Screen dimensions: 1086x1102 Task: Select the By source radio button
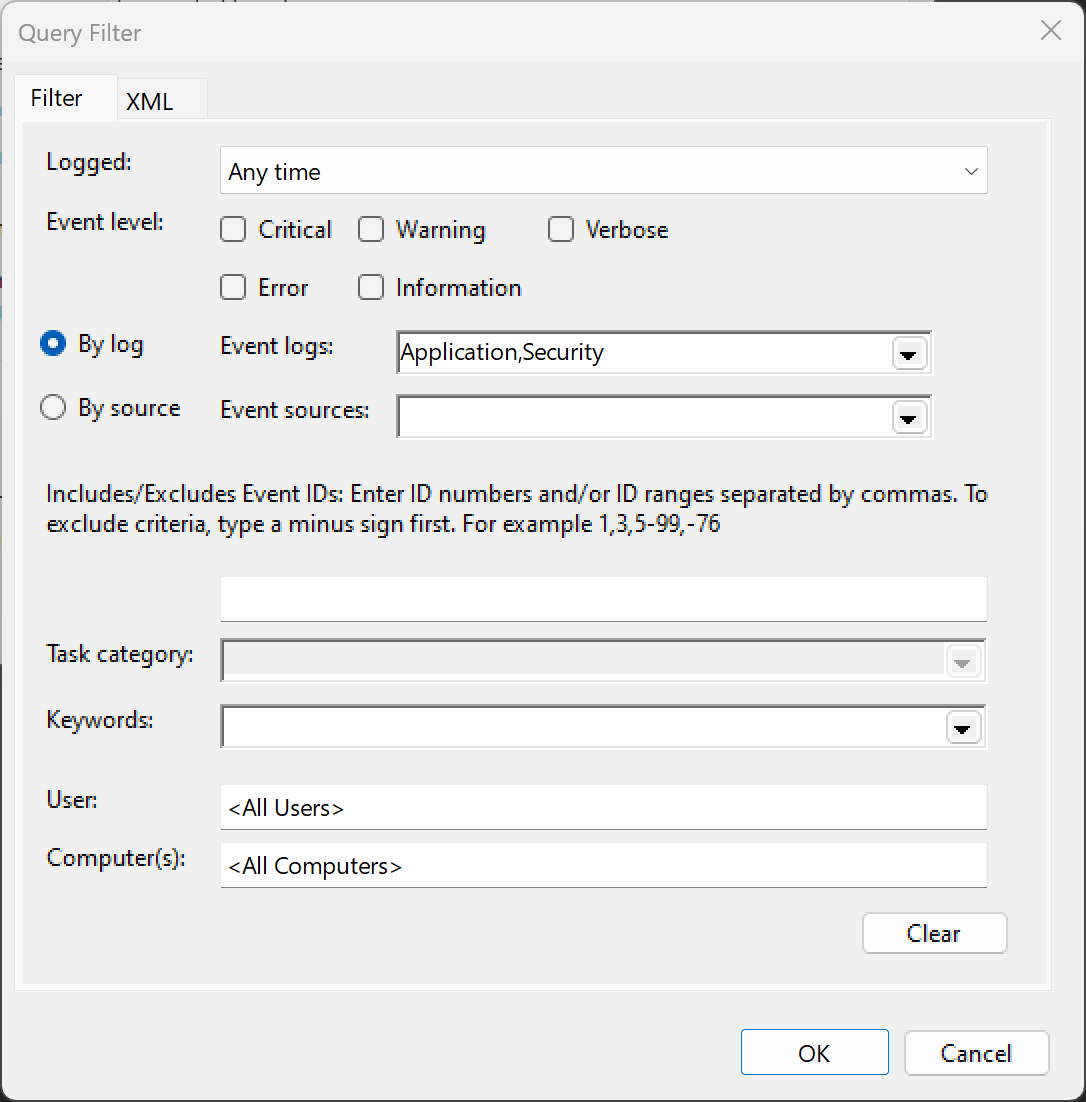(53, 408)
